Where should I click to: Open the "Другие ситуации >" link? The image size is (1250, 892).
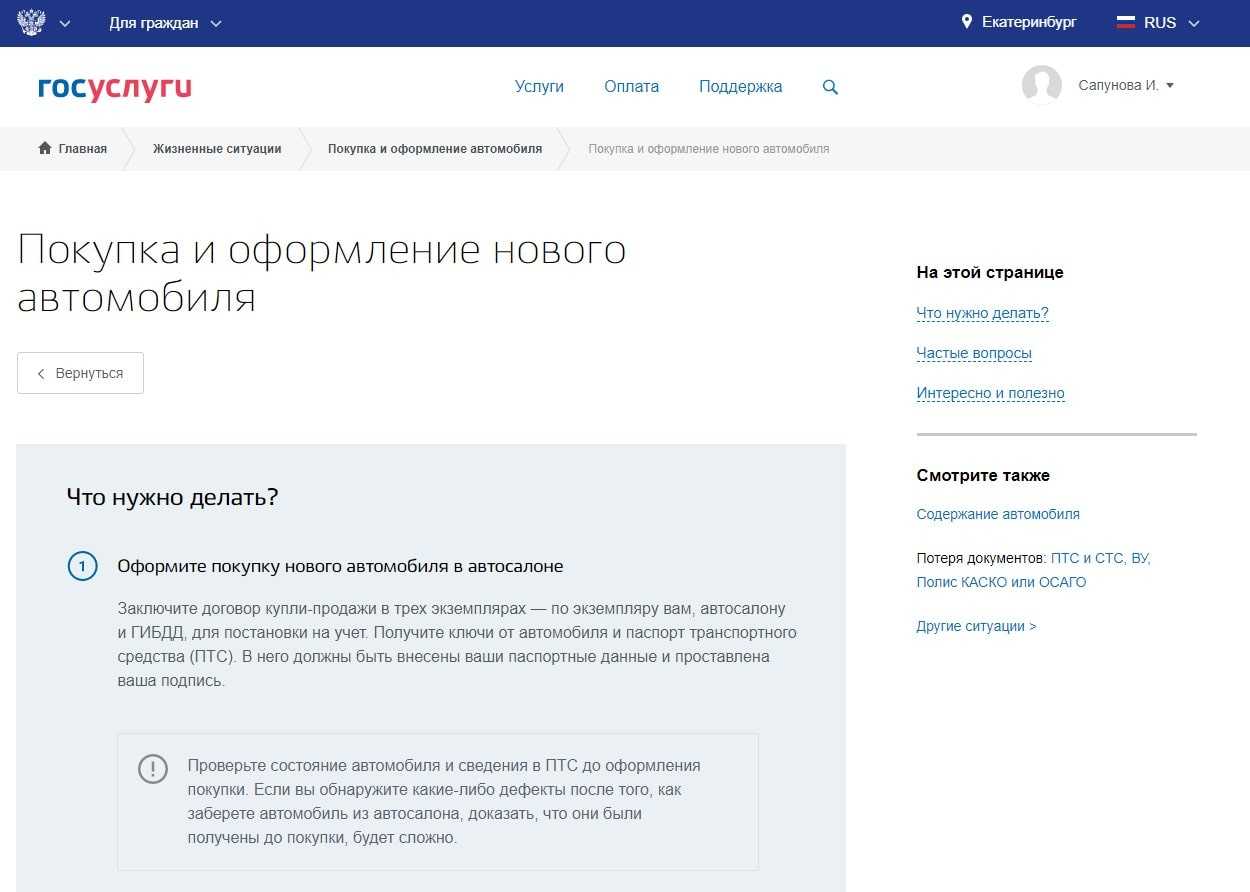pos(976,626)
